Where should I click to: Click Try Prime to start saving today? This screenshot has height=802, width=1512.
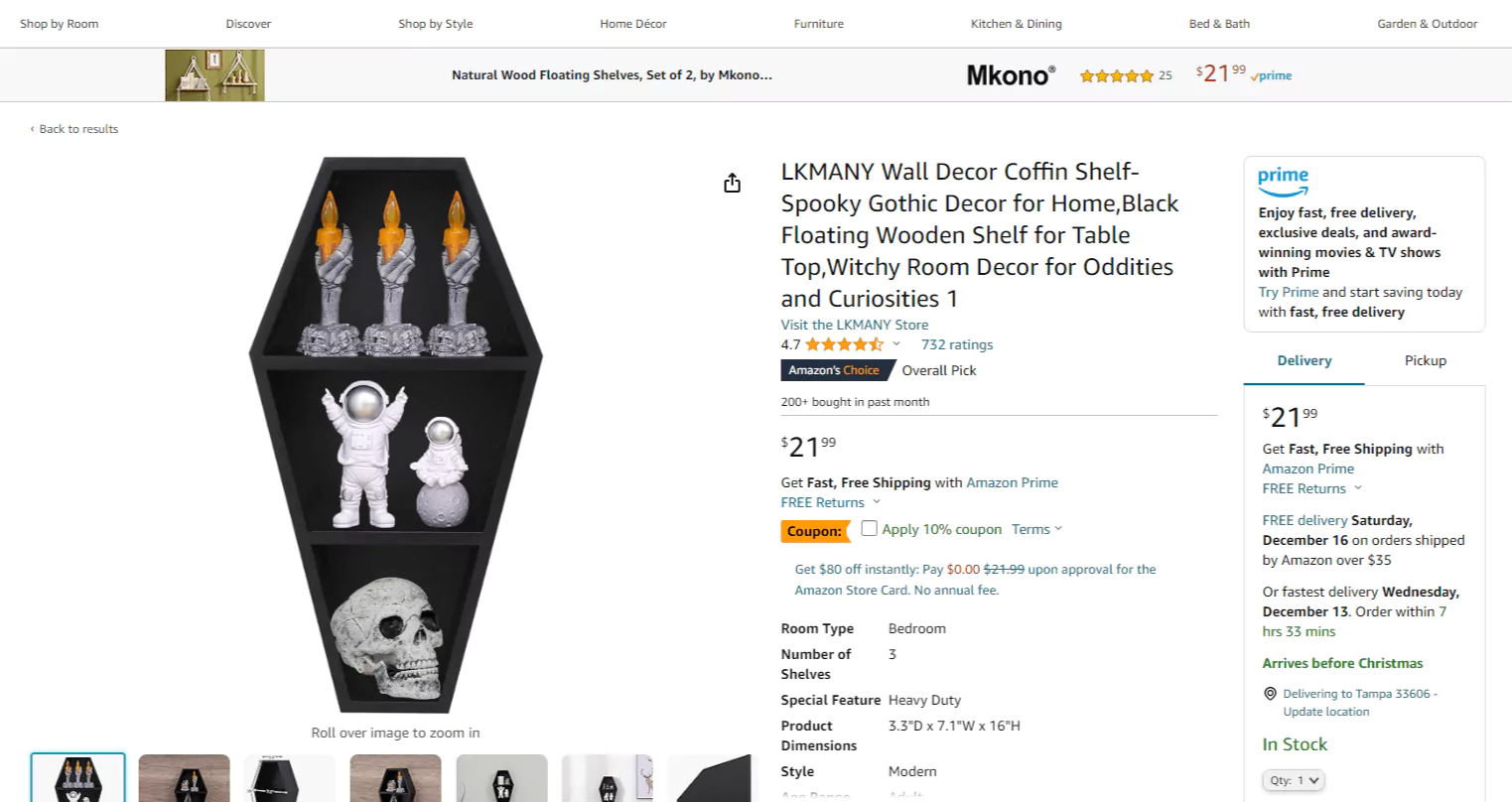point(1288,292)
